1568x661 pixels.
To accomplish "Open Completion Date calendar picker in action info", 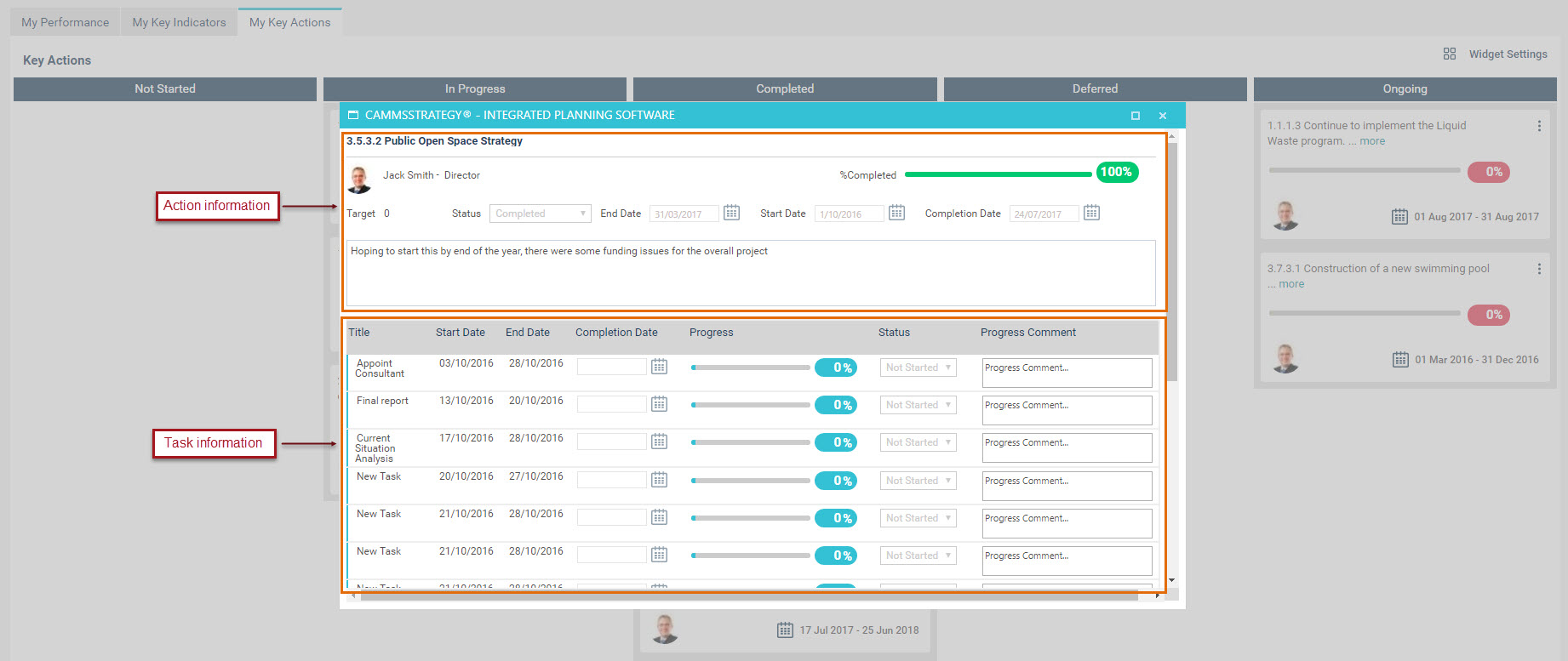I will click(x=1091, y=213).
